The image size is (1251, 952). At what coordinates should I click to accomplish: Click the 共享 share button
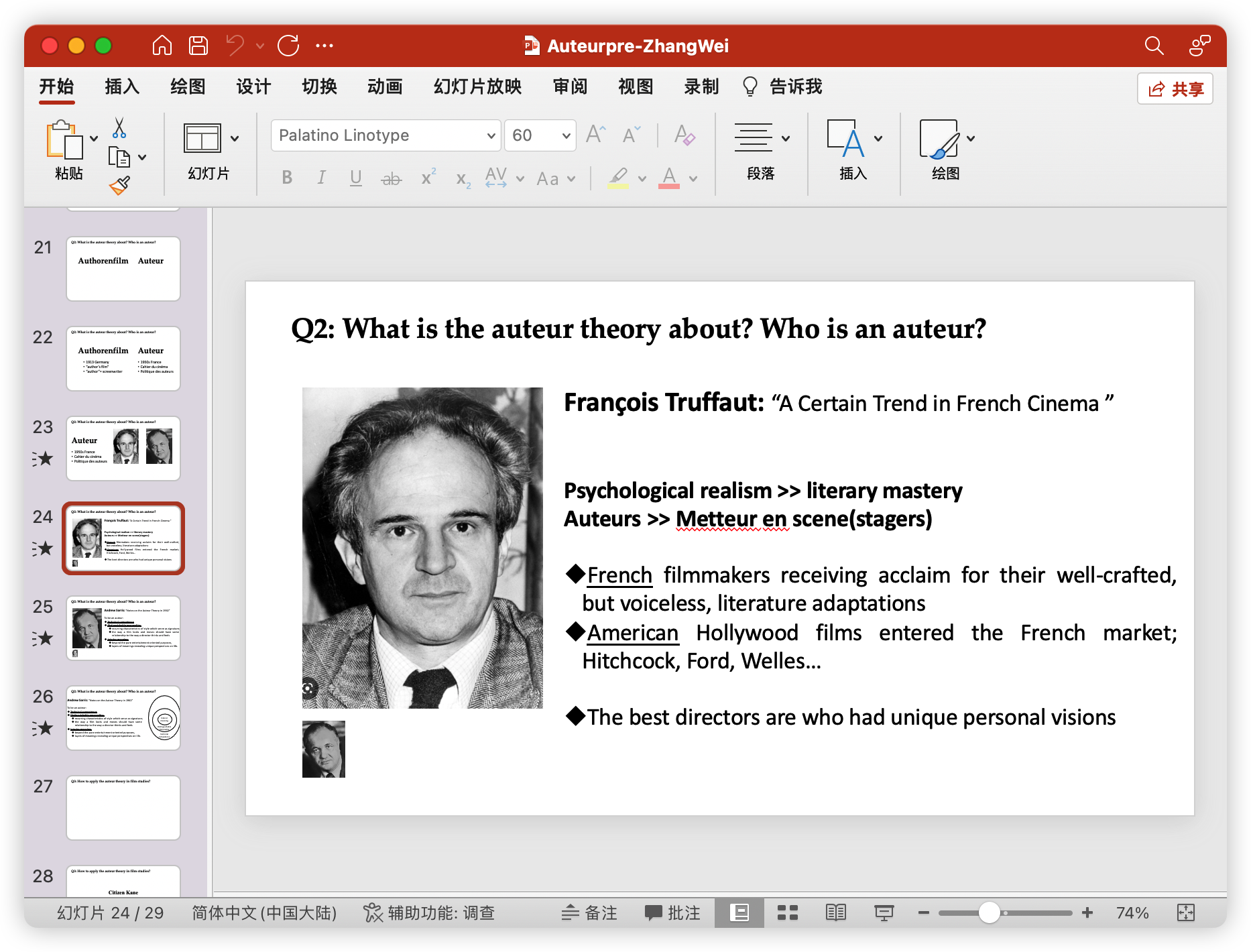click(1175, 88)
